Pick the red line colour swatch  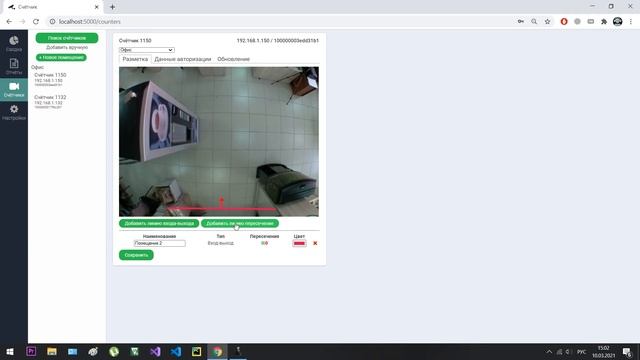[299, 243]
